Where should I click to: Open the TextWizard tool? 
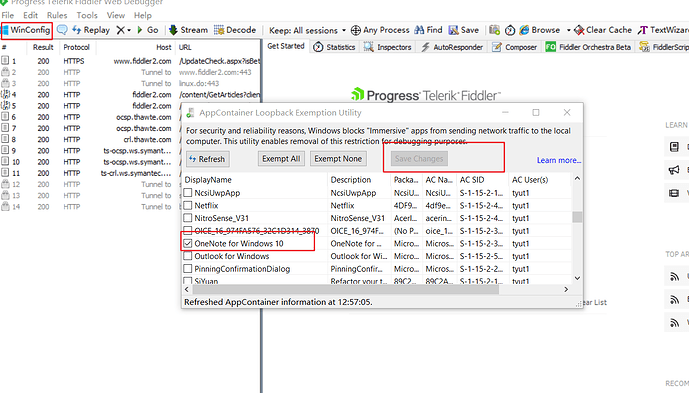[x=664, y=30]
